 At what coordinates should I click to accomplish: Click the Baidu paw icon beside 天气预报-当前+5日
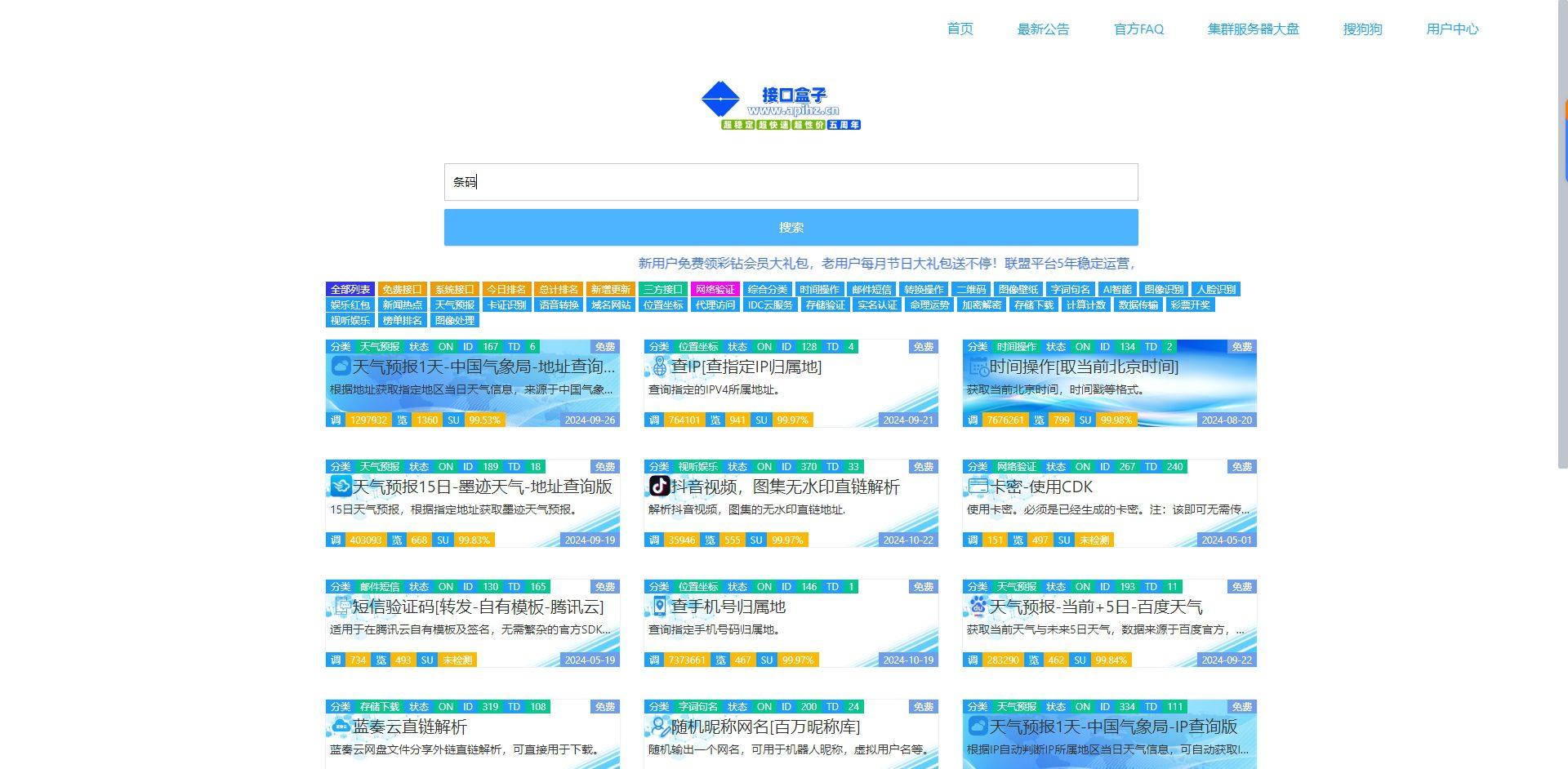tap(978, 607)
